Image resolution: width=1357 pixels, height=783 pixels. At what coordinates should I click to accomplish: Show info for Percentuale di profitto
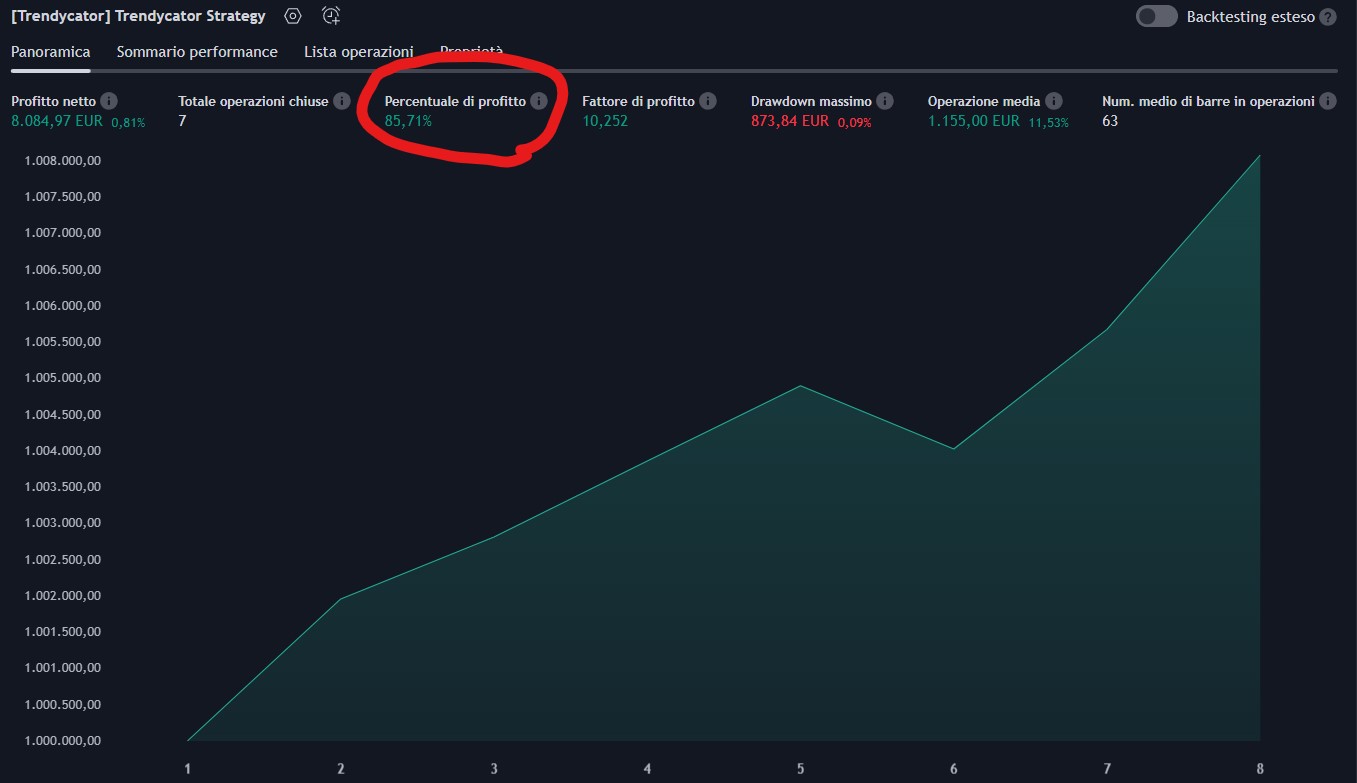[x=539, y=101]
